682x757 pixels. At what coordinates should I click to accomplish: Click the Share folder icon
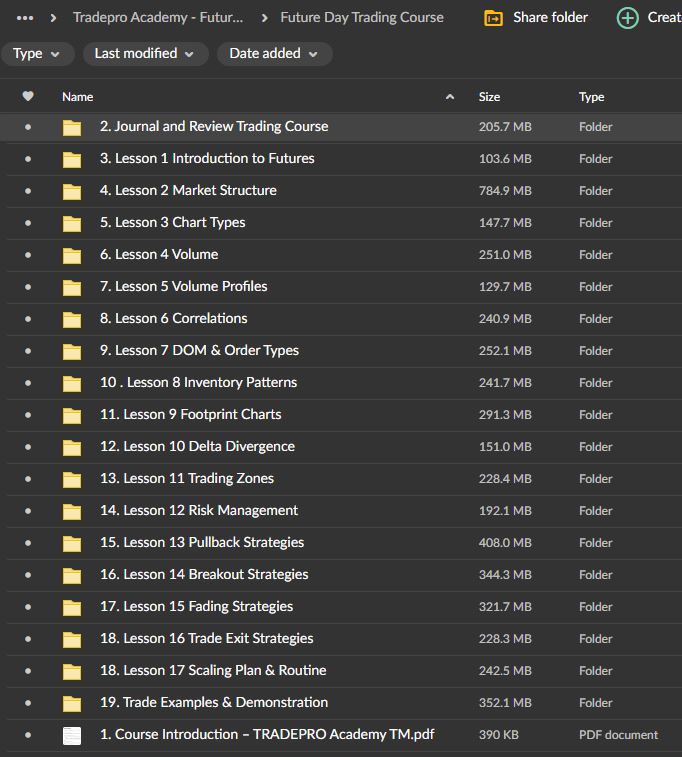[x=493, y=18]
